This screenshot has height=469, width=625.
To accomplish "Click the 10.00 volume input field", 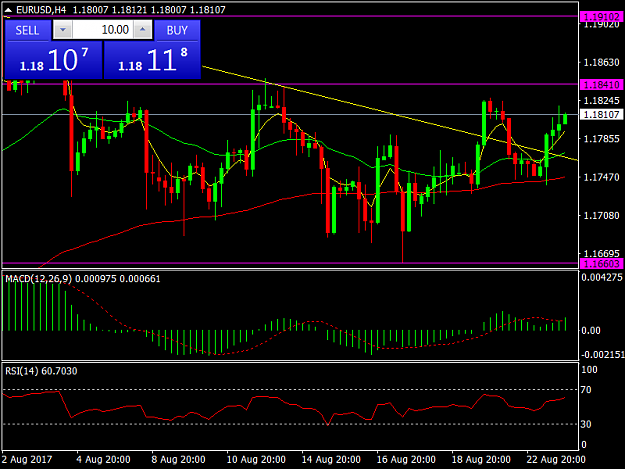I will (103, 30).
